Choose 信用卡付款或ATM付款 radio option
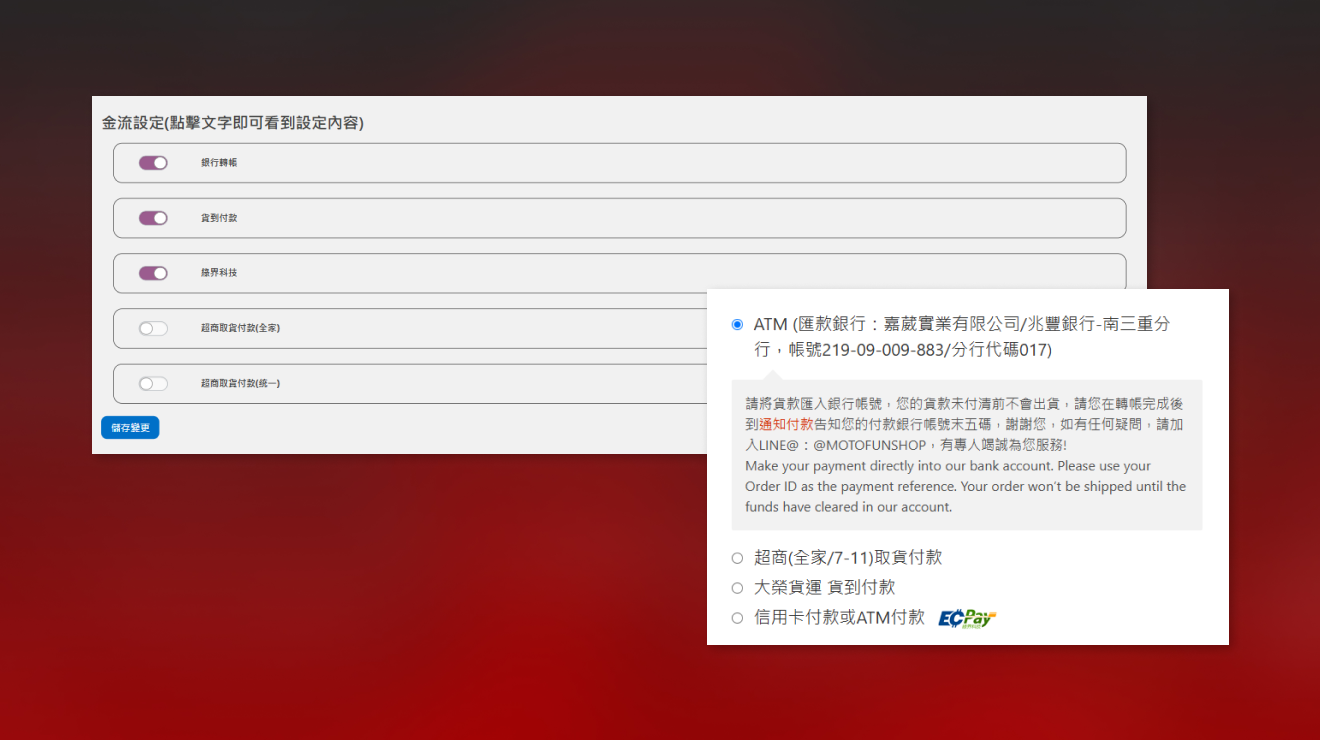The width and height of the screenshot is (1320, 740). (737, 618)
